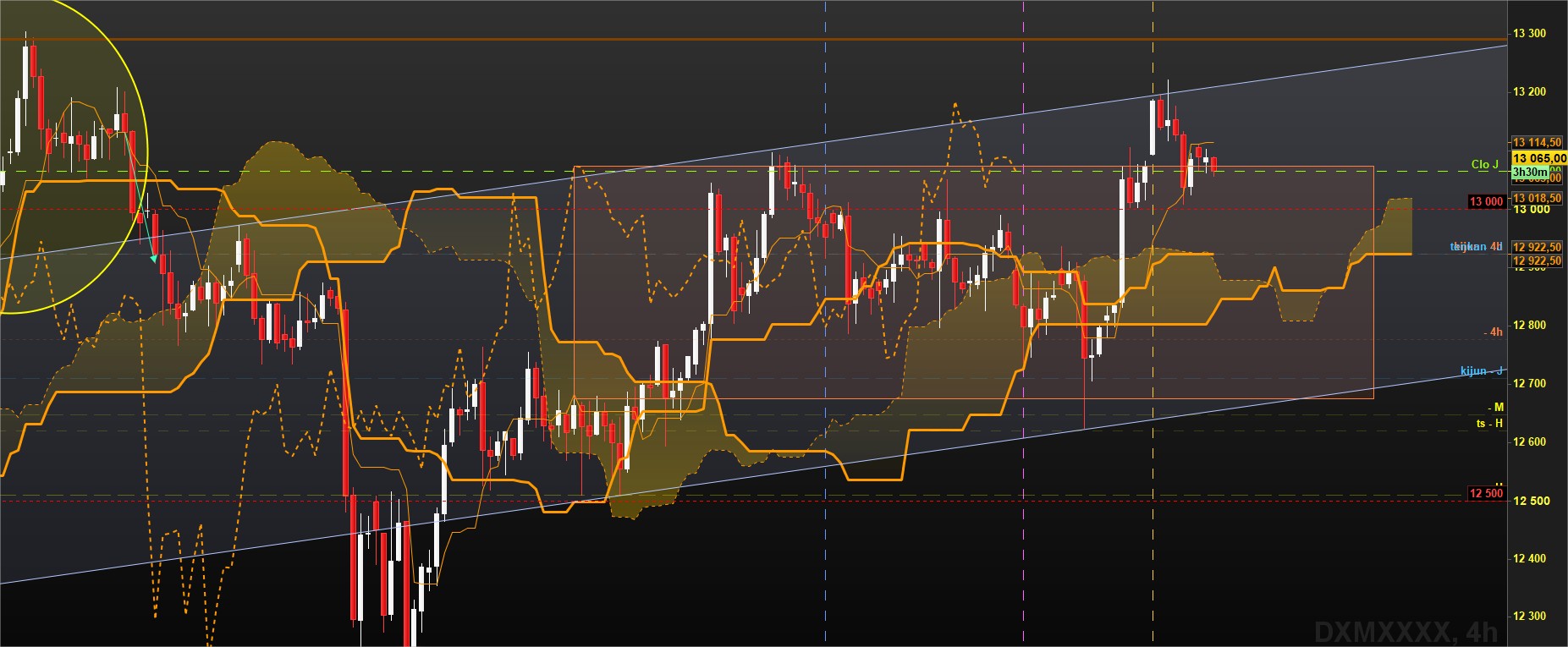Screen dimensions: 1568x647
Task: Select the blue kijun - J label
Action: (1482, 370)
